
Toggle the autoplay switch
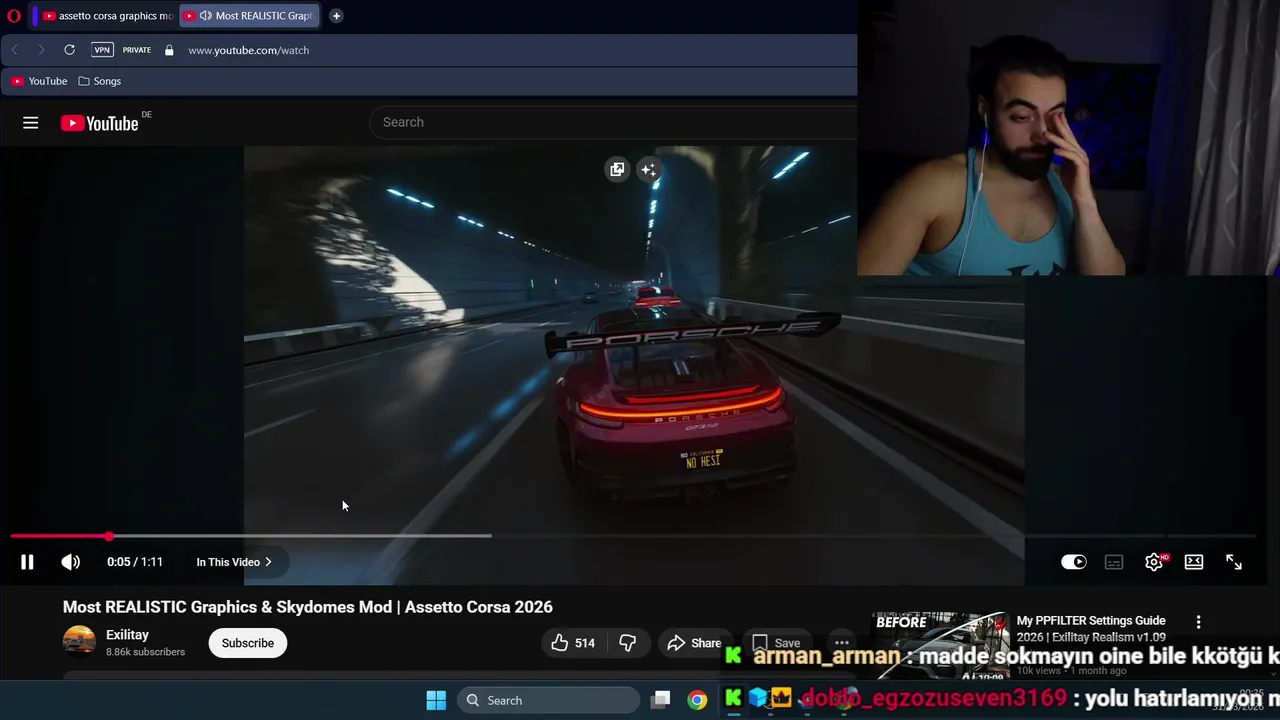(x=1073, y=562)
